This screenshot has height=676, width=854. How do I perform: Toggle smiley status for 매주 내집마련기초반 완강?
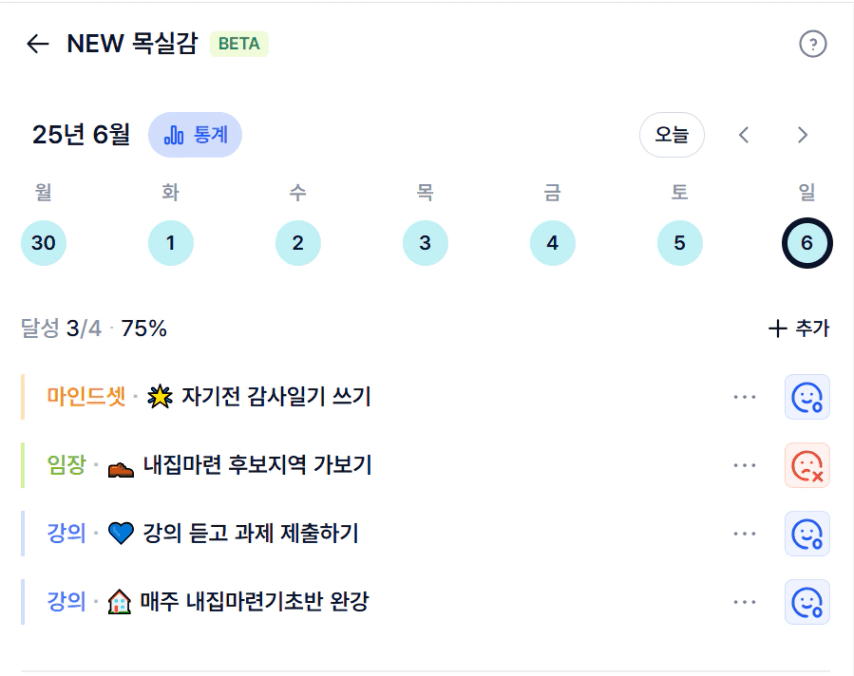tap(807, 602)
